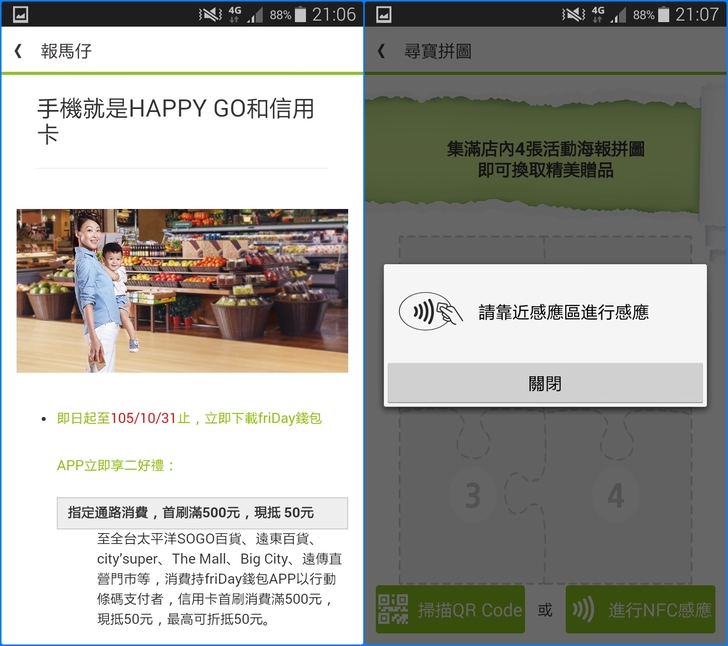Screen dimensions: 728x646
Task: Tap the right status bar picture notification icon
Action: click(x=384, y=14)
